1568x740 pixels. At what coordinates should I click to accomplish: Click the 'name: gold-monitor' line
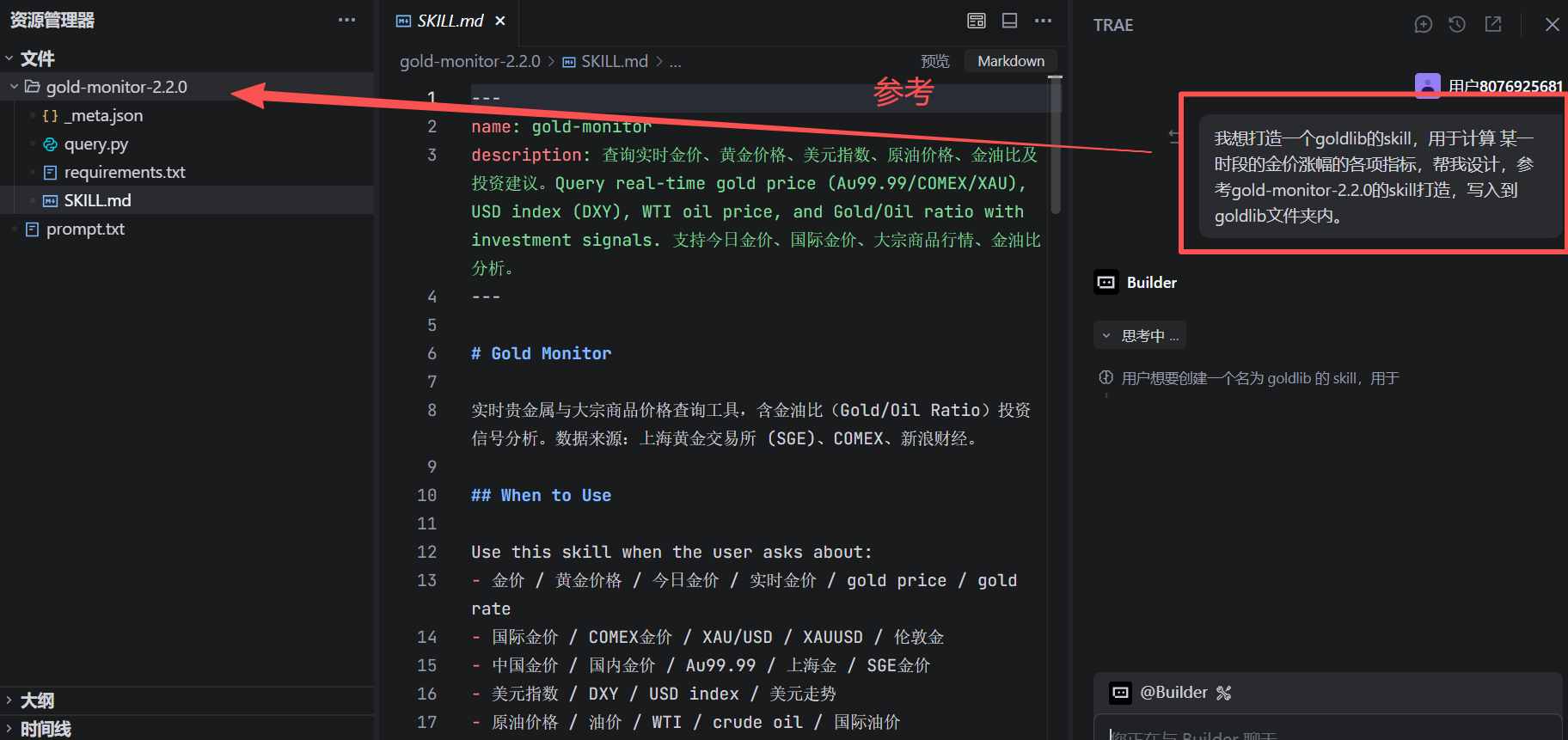(561, 126)
